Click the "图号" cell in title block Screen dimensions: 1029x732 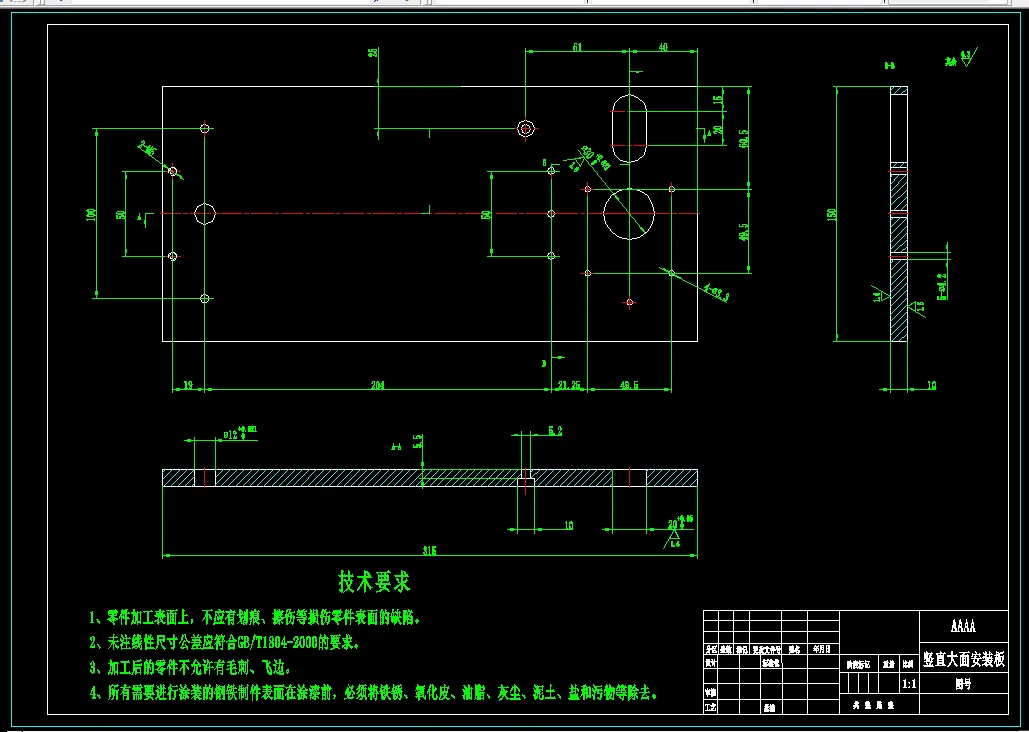tap(963, 684)
